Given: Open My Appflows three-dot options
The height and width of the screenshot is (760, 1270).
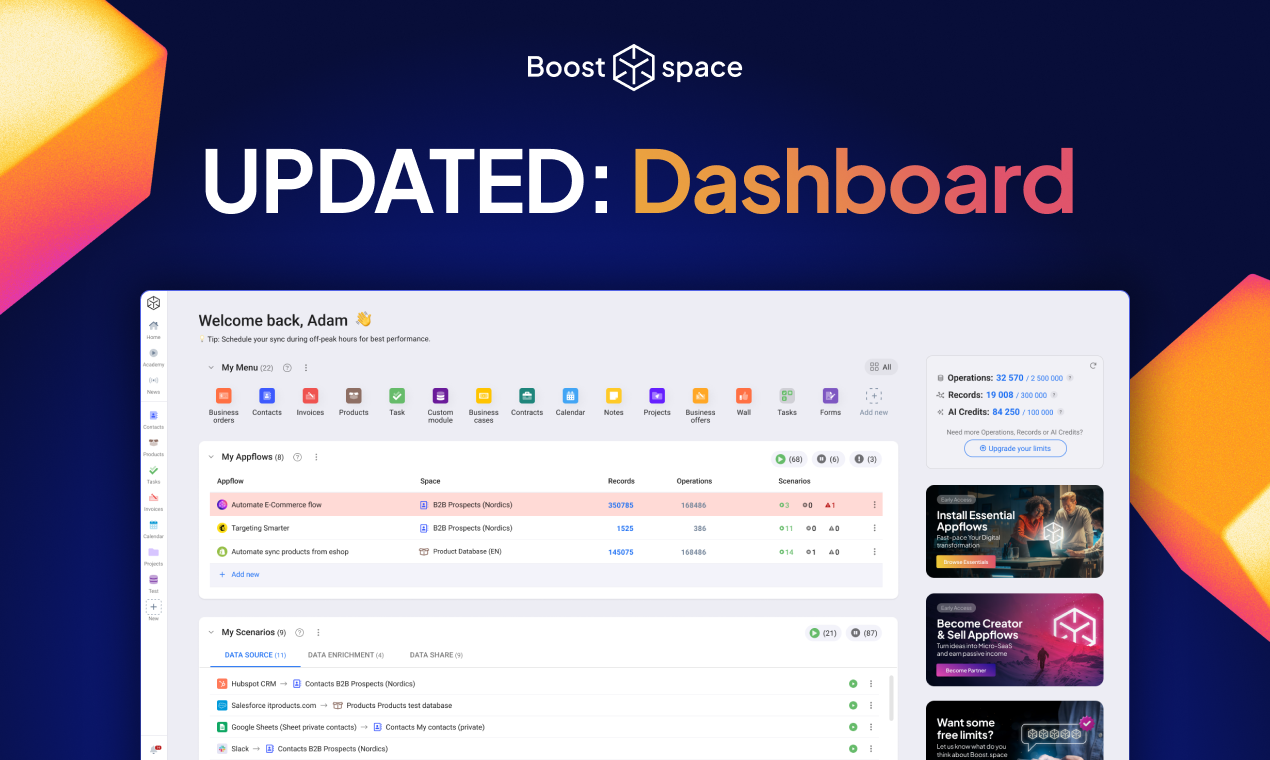Looking at the screenshot, I should point(316,457).
